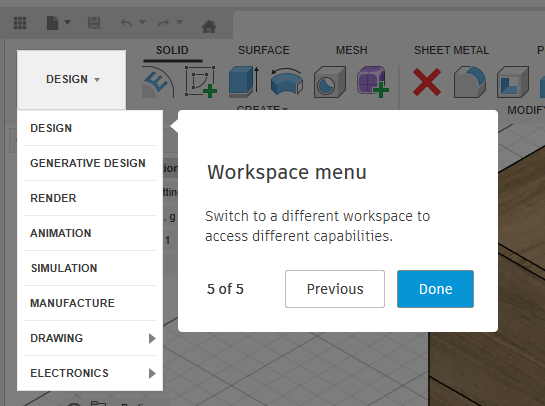
Task: Click the Previous button in the tour
Action: tap(335, 289)
